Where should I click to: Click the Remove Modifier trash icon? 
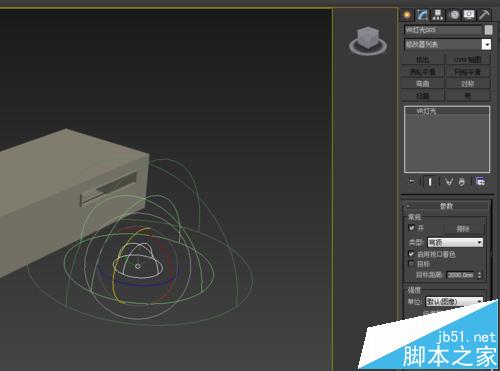coord(462,182)
